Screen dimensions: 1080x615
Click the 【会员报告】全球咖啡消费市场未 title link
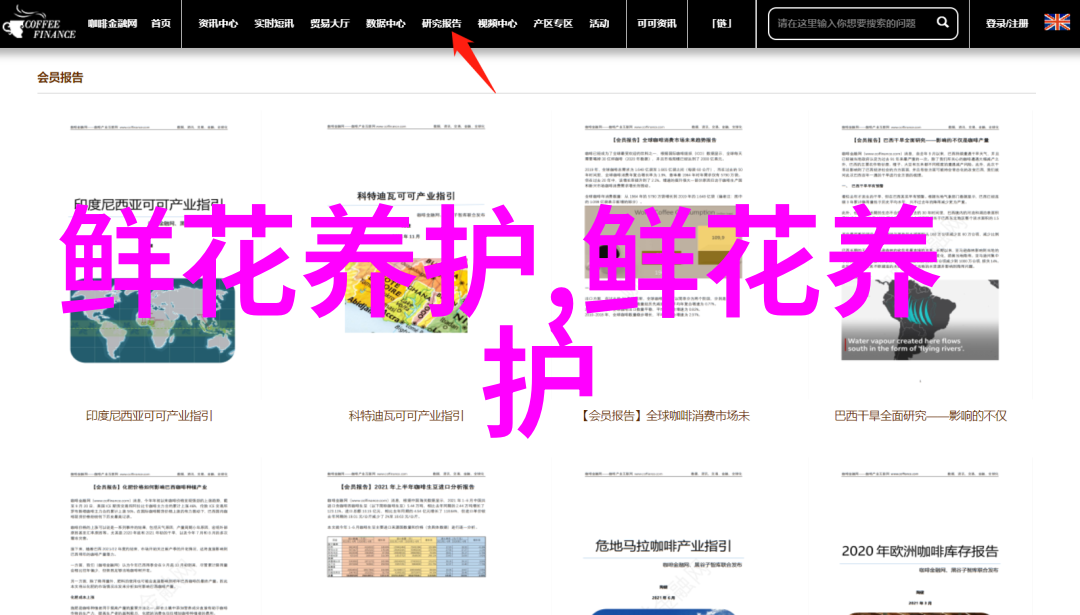(663, 415)
